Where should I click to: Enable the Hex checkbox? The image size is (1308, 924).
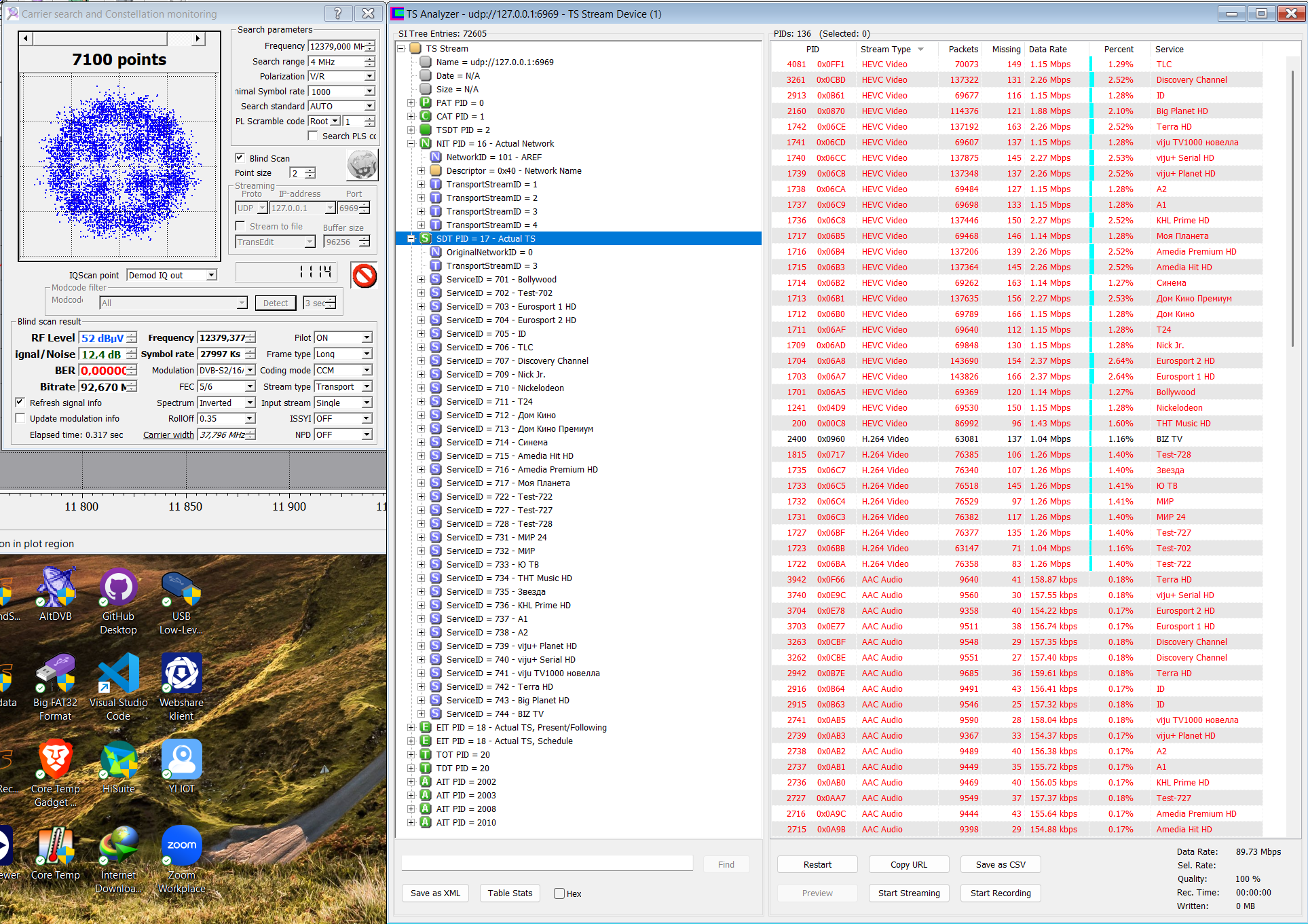(559, 893)
